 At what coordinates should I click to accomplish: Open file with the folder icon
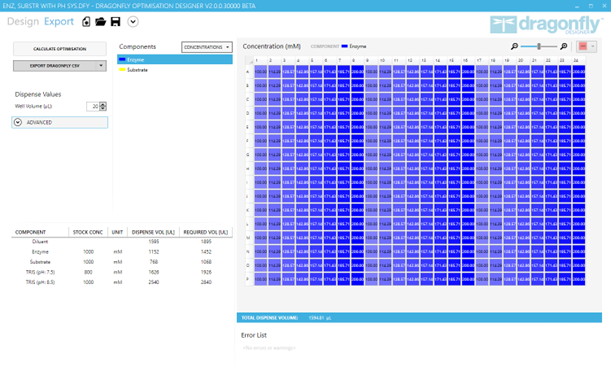coord(101,22)
